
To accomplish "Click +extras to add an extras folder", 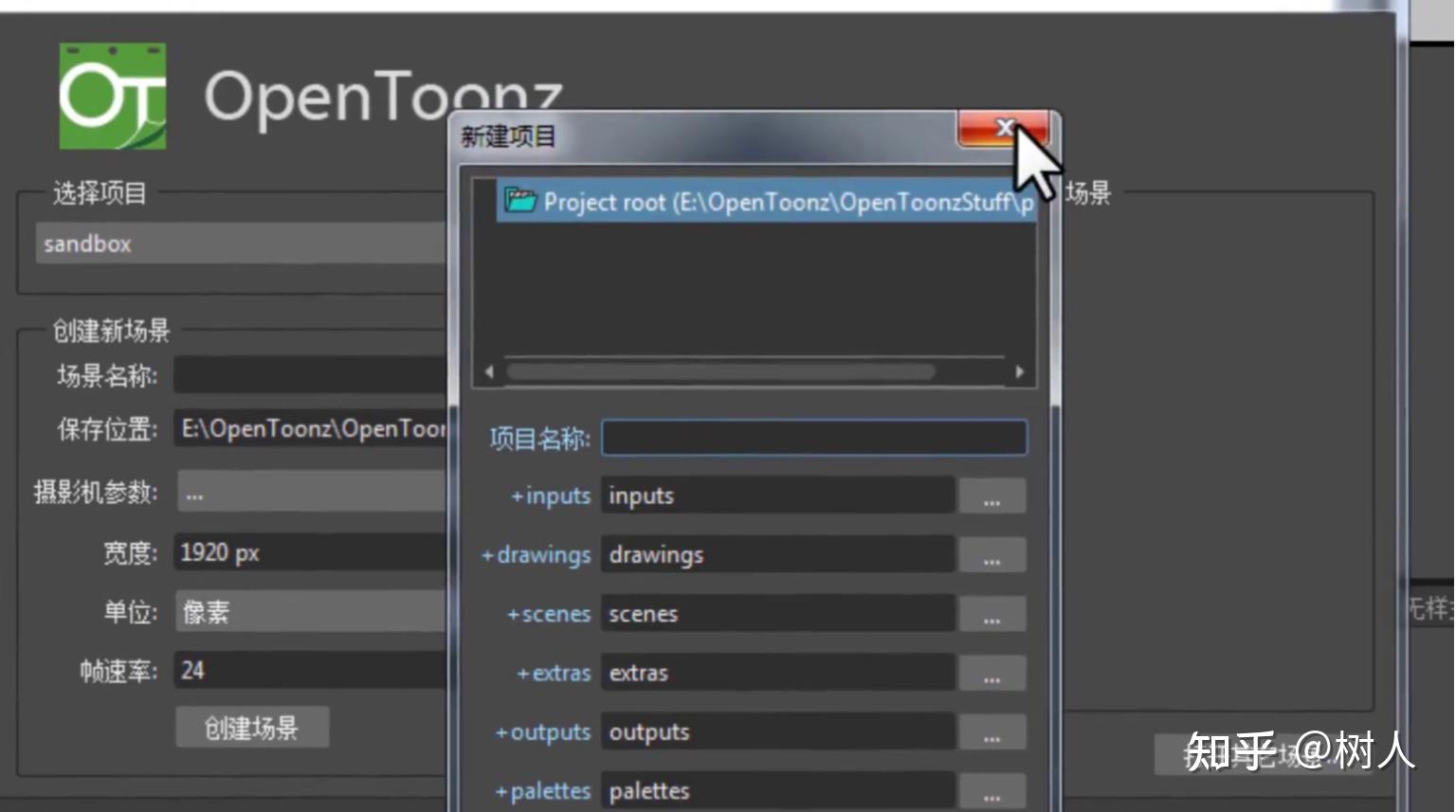I will [554, 673].
